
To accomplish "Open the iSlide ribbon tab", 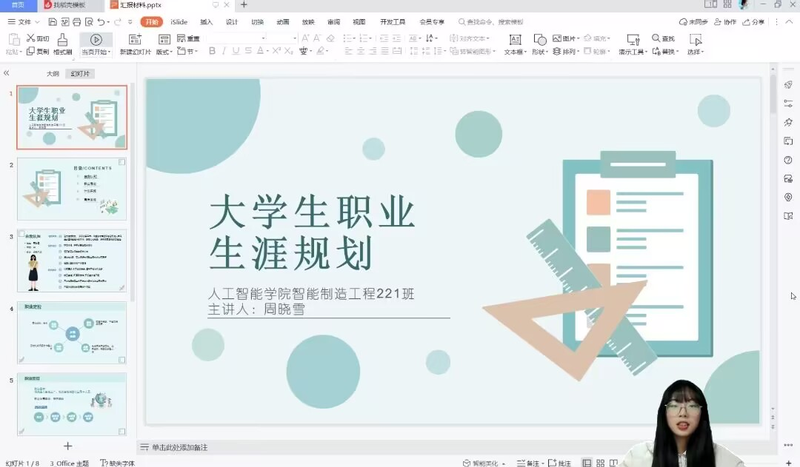I will pyautogui.click(x=179, y=21).
